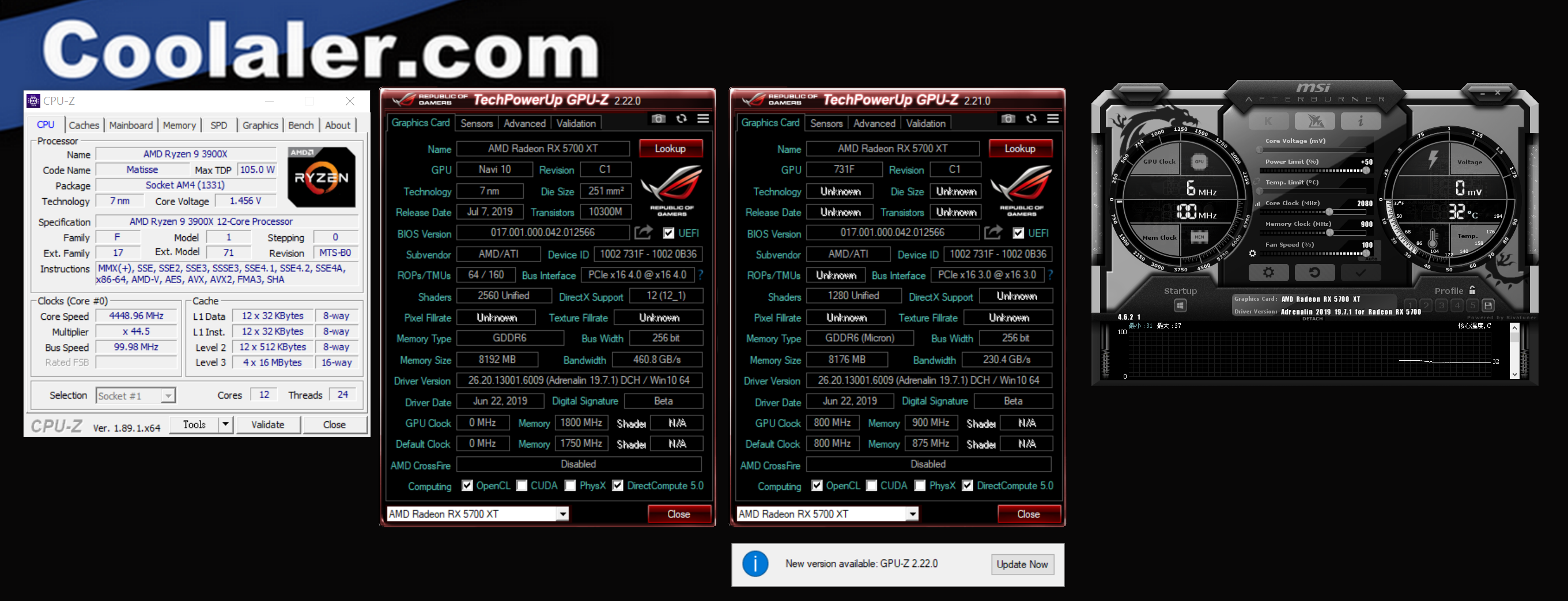Launch Kombustor from the Afterburner top icon
Viewport: 1568px width, 601px height.
pos(1315,121)
